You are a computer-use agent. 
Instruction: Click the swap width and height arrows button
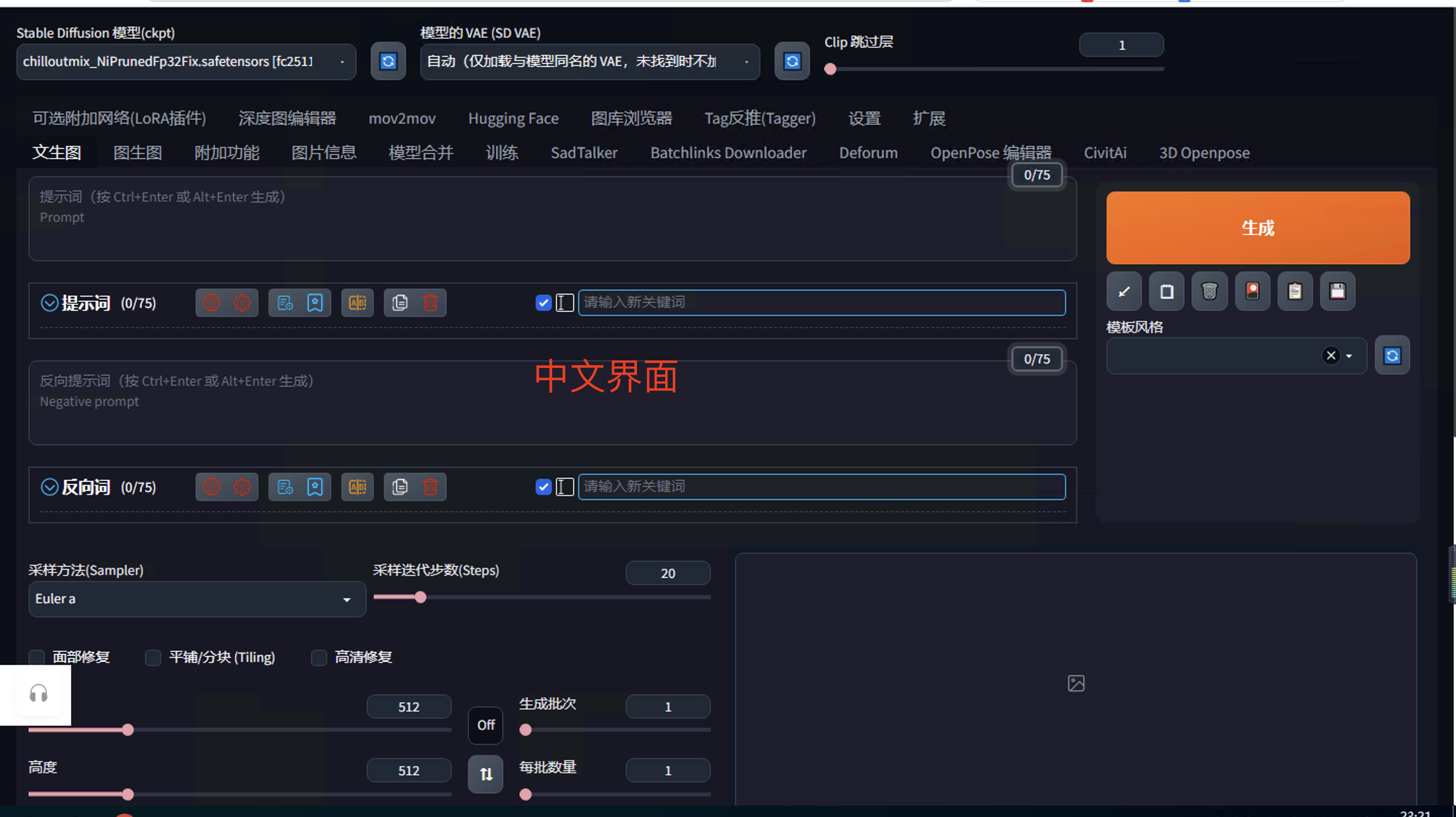[x=486, y=774]
